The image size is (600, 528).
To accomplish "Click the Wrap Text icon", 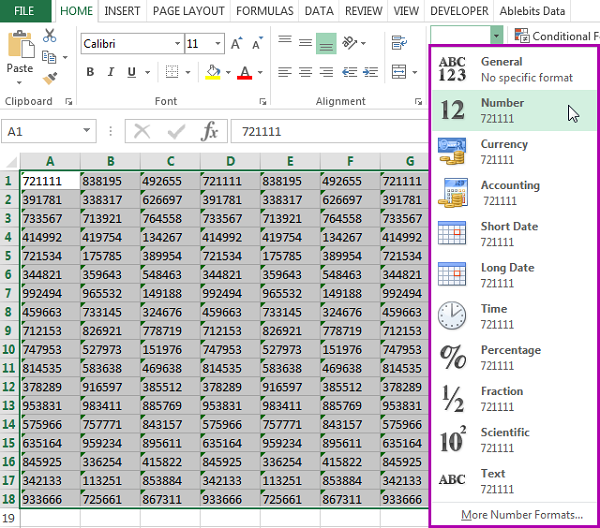I will (x=401, y=43).
